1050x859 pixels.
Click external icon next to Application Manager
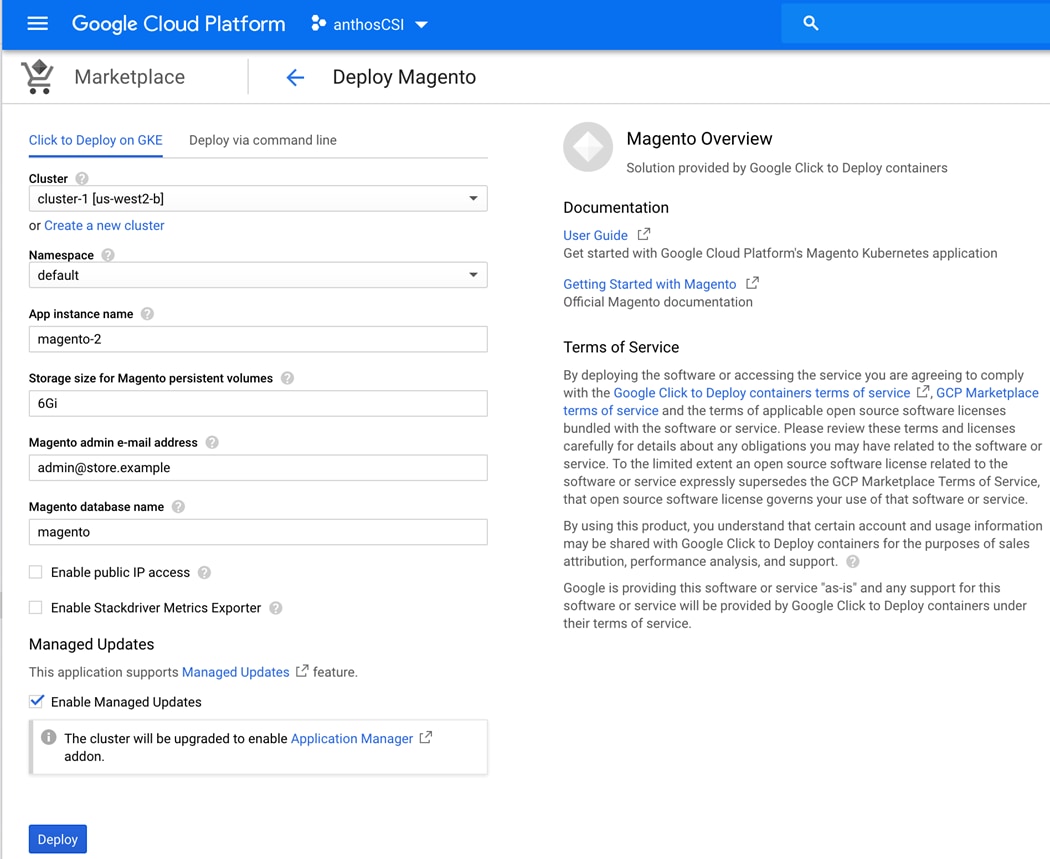pos(425,738)
